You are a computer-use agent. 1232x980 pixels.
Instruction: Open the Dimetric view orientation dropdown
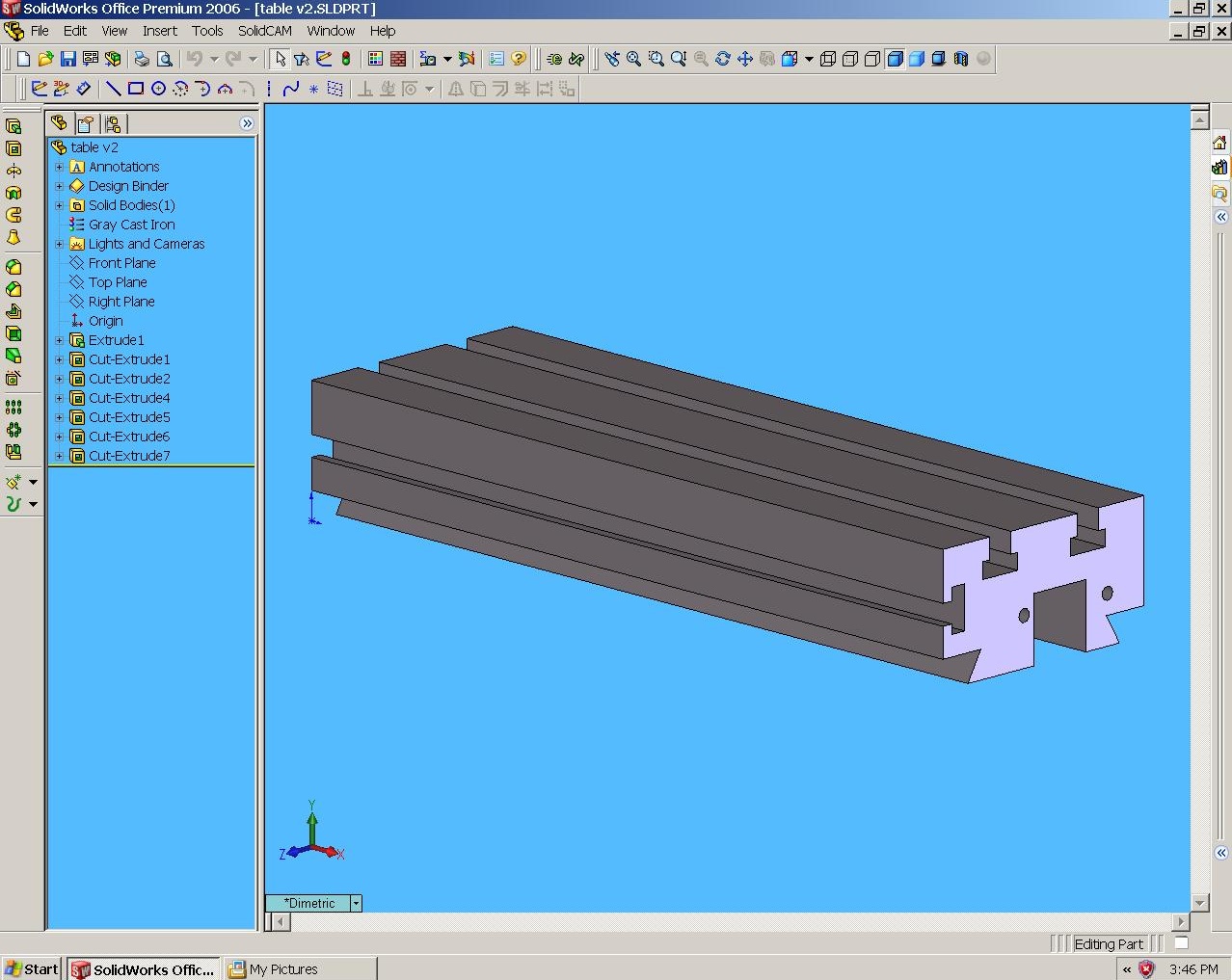[x=356, y=903]
